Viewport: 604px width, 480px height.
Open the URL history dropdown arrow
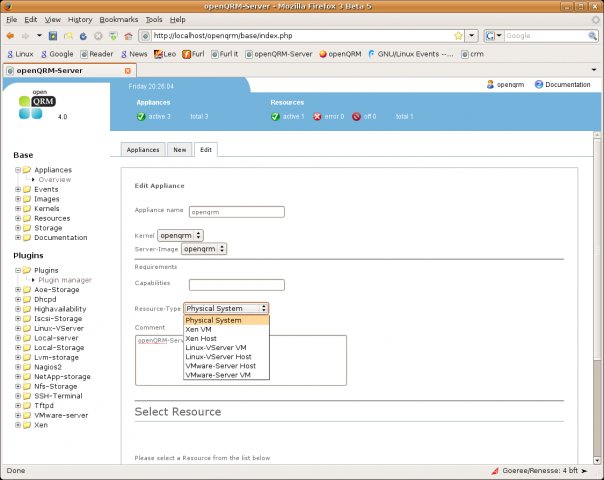click(471, 36)
